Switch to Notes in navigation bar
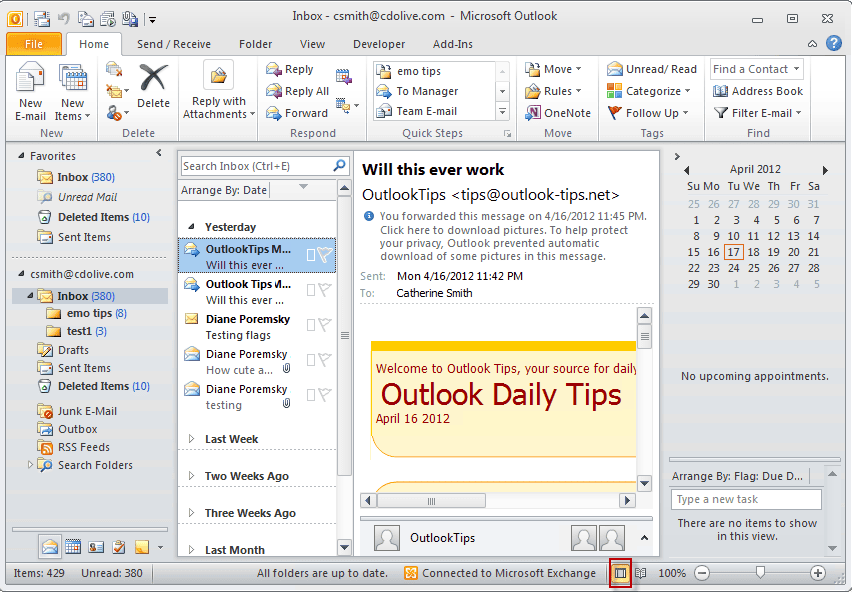Image resolution: width=852 pixels, height=592 pixels. pyautogui.click(x=142, y=546)
